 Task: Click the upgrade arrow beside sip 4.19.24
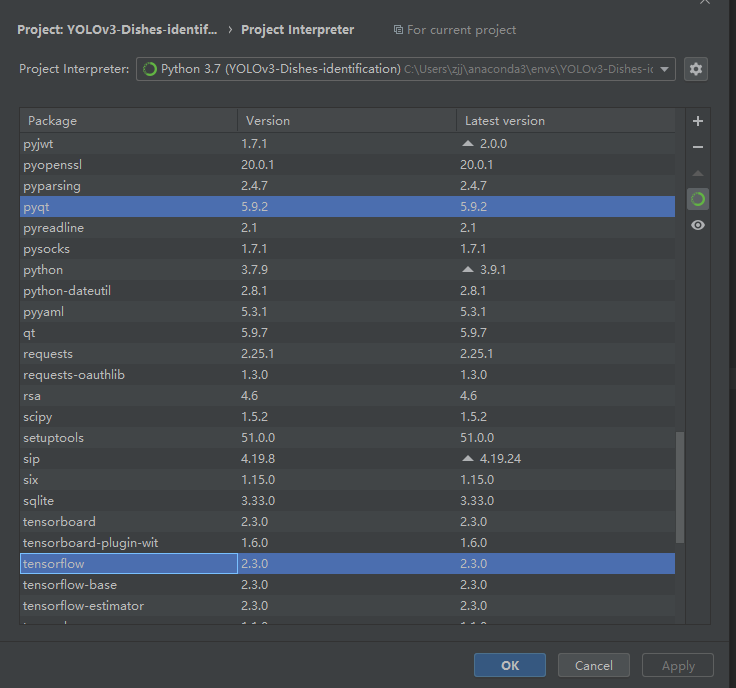click(x=468, y=459)
